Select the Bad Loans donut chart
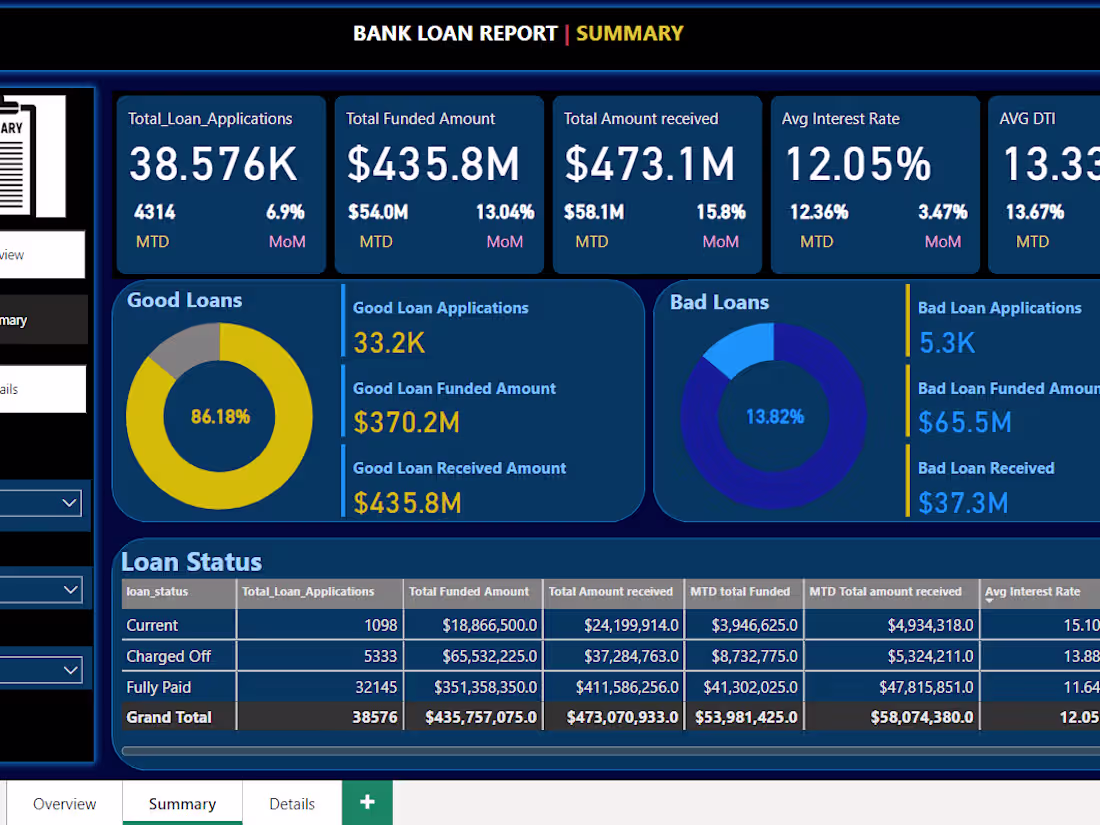This screenshot has height=825, width=1100. [775, 416]
